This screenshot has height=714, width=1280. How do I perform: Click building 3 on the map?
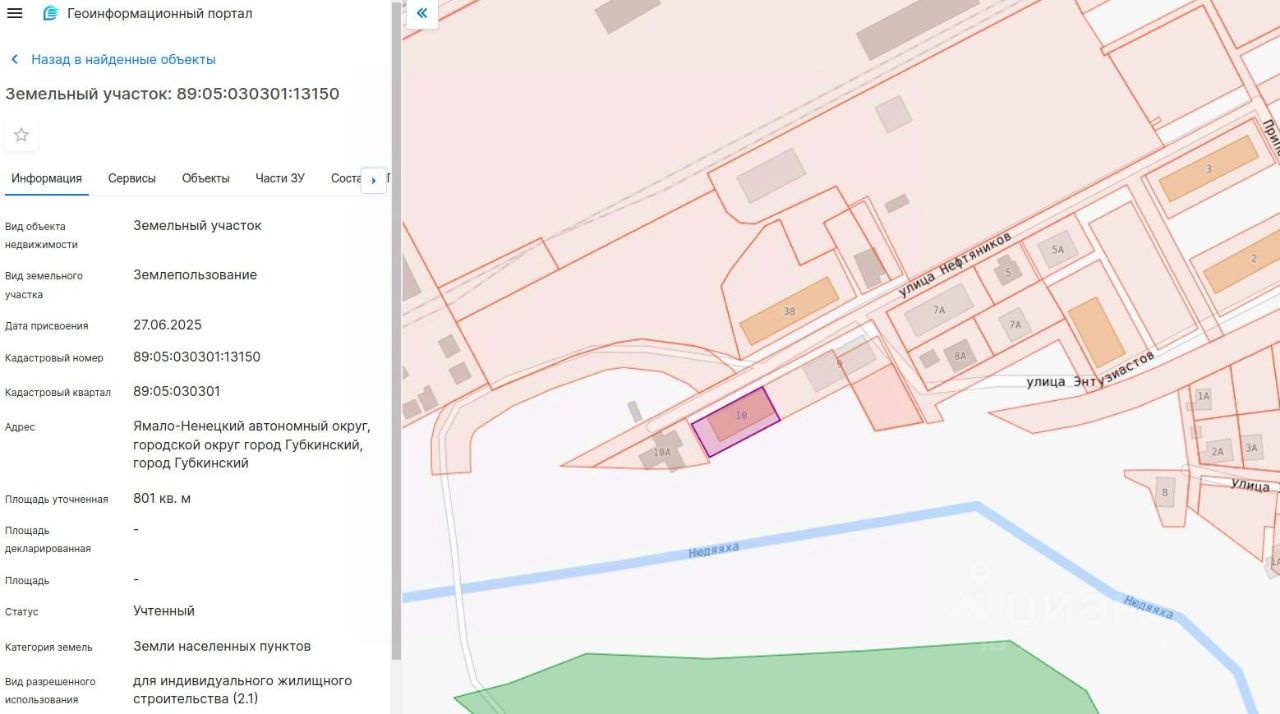pos(1208,169)
